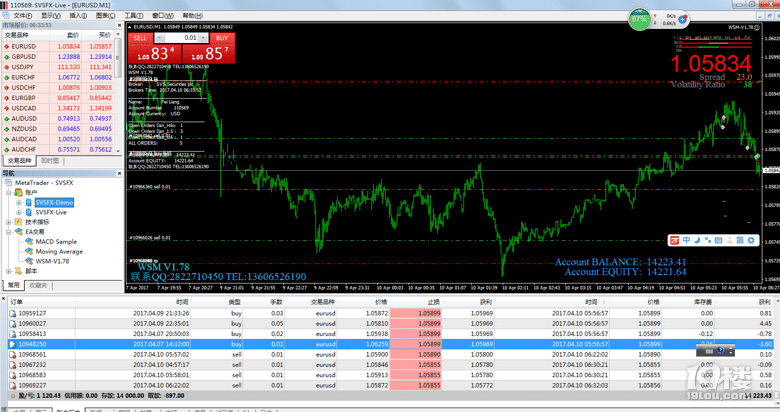Viewport: 780px width, 412px height.
Task: Click the BUY one-click trading button
Action: tap(222, 38)
